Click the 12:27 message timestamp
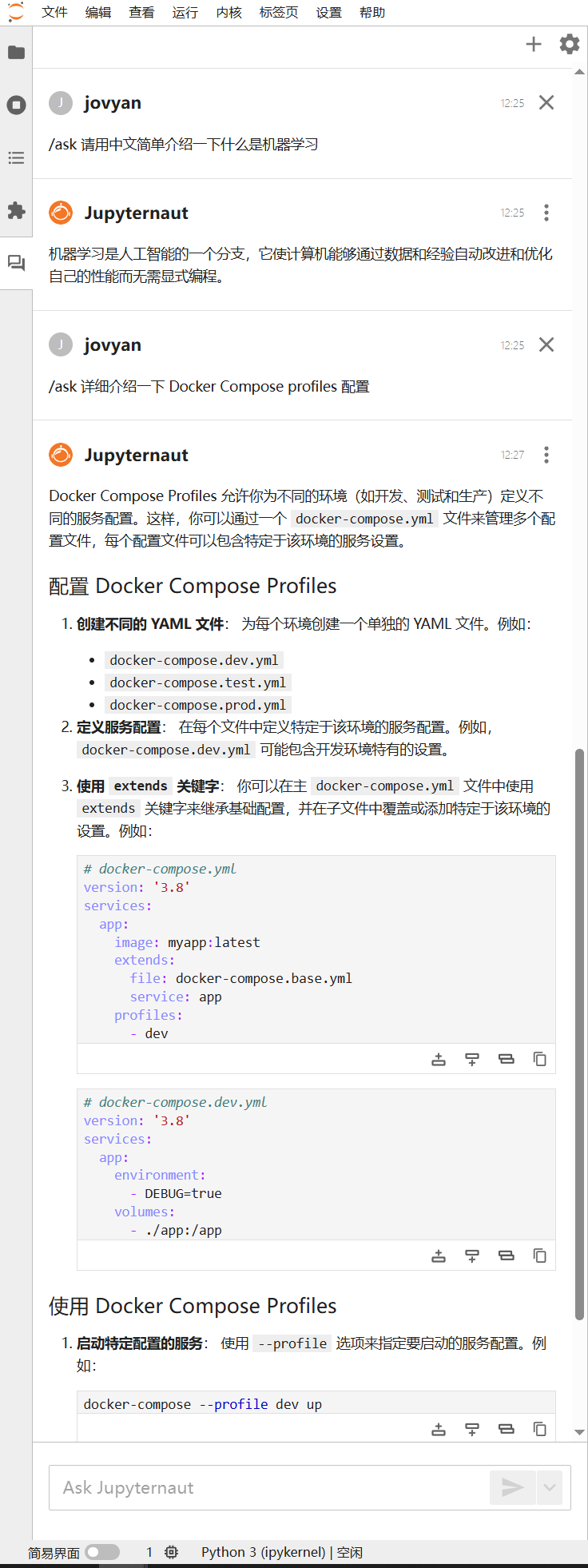Image resolution: width=588 pixels, height=1568 pixels. [x=513, y=455]
